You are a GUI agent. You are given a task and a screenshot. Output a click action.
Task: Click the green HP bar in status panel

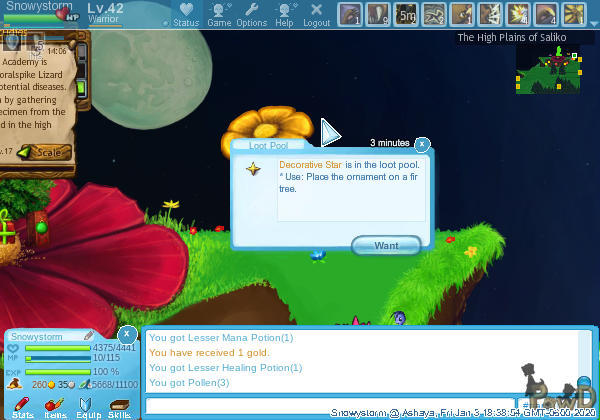point(57,348)
